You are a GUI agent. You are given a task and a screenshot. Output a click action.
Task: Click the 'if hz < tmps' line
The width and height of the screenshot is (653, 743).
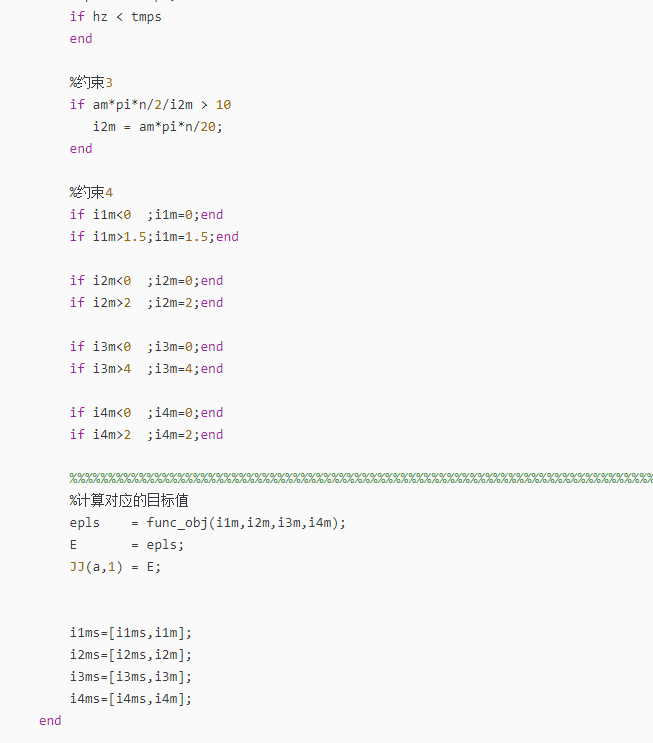(116, 17)
